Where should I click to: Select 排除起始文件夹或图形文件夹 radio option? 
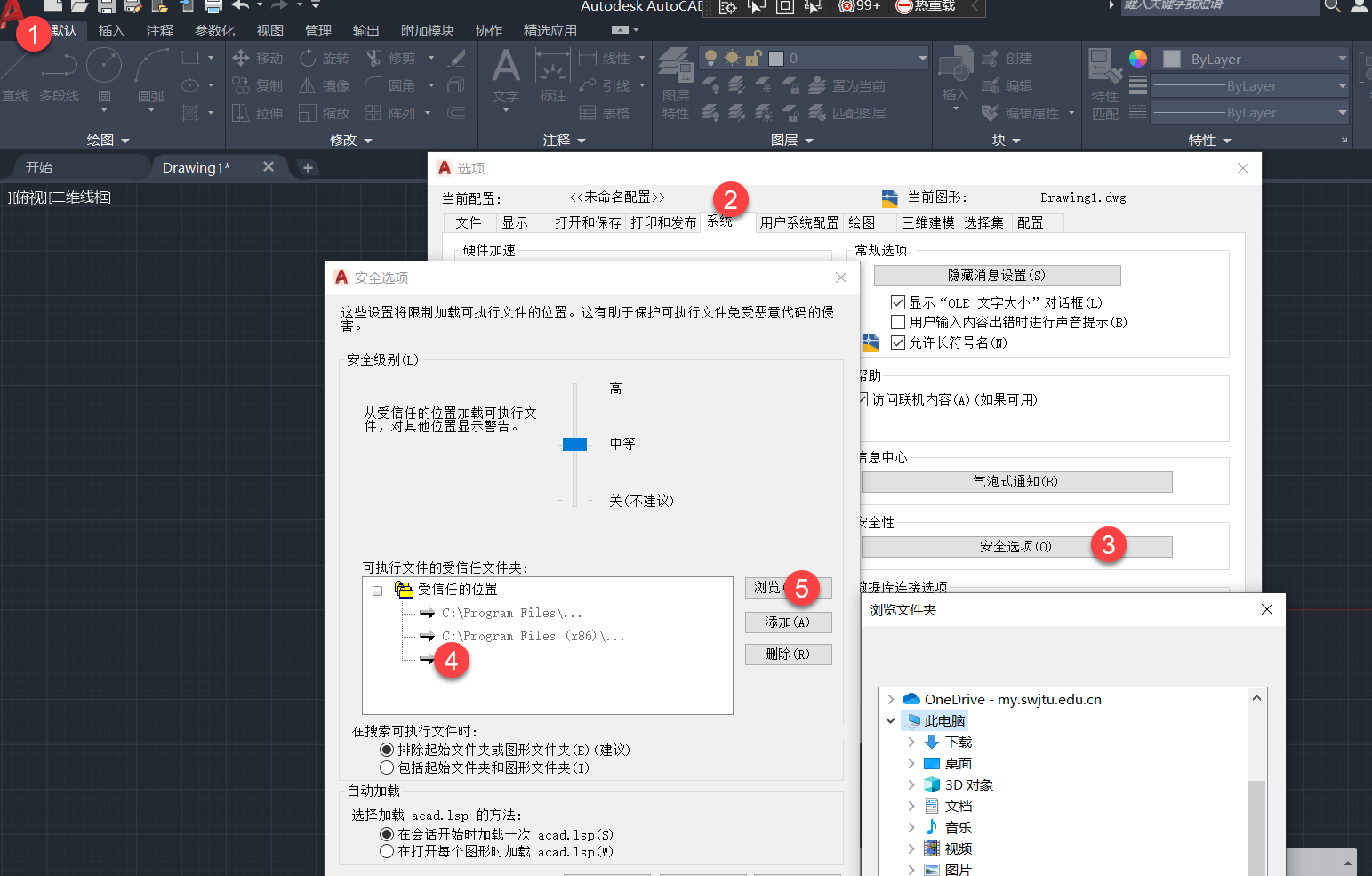(387, 751)
